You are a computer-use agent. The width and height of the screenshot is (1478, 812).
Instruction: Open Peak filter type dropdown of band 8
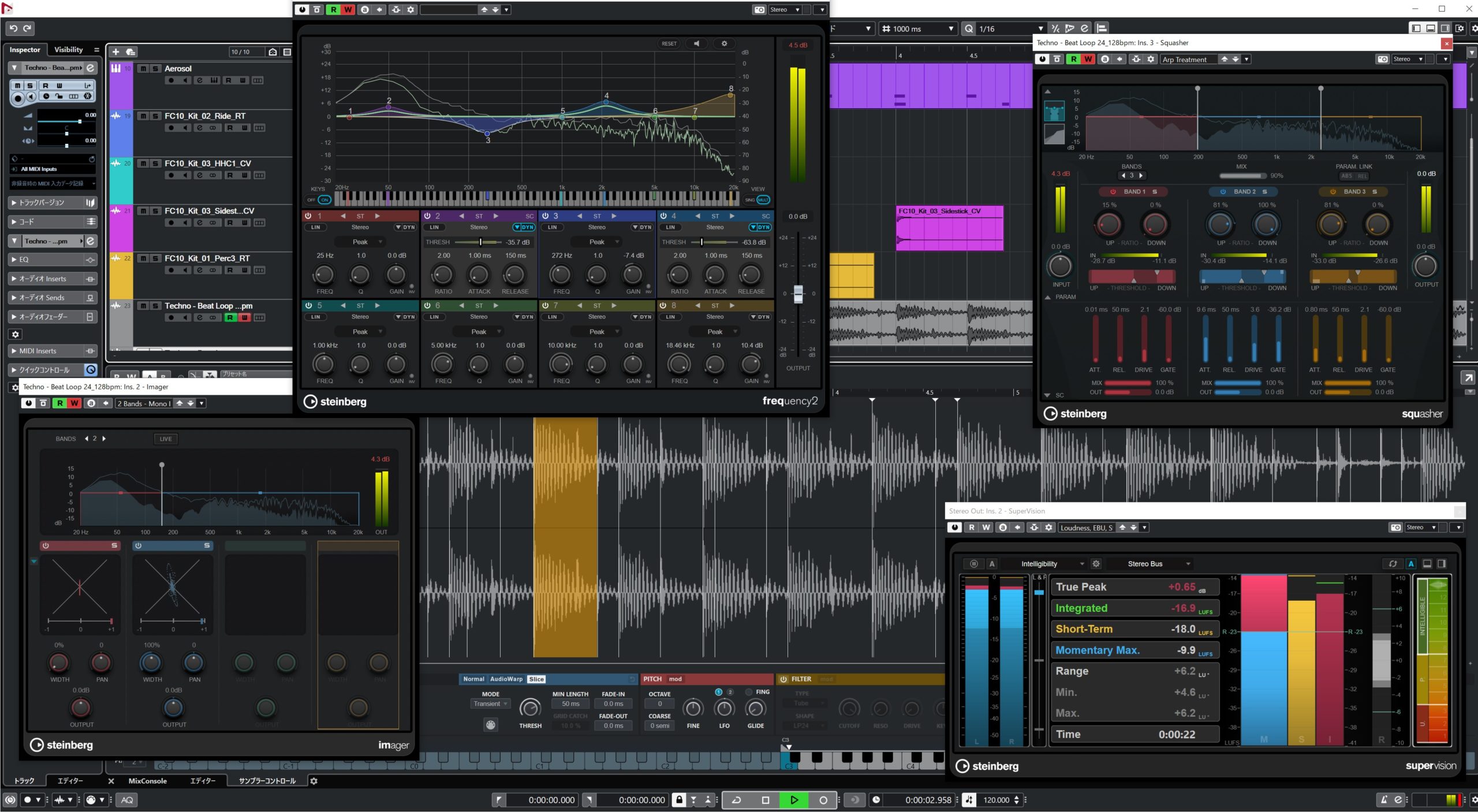point(715,332)
